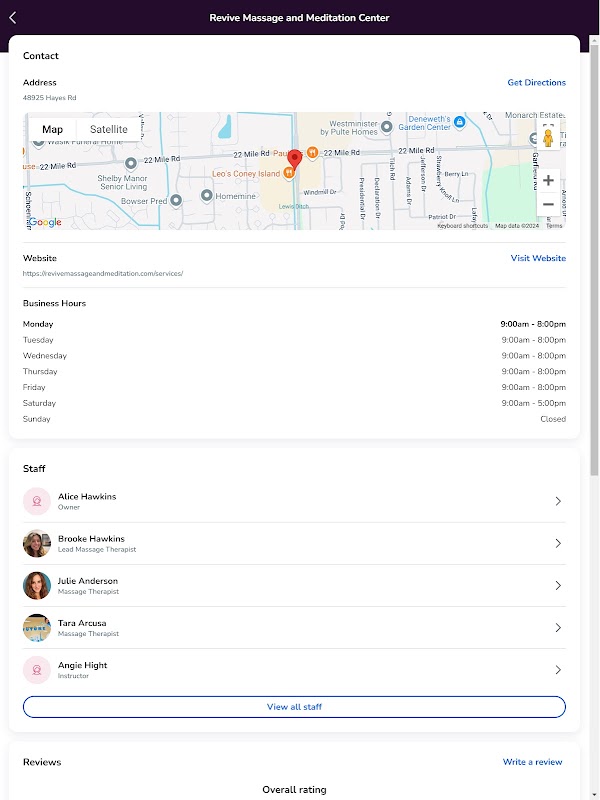Image resolution: width=600 pixels, height=800 pixels.
Task: Click the Revive Massage and Meditation Center title
Action: (299, 18)
